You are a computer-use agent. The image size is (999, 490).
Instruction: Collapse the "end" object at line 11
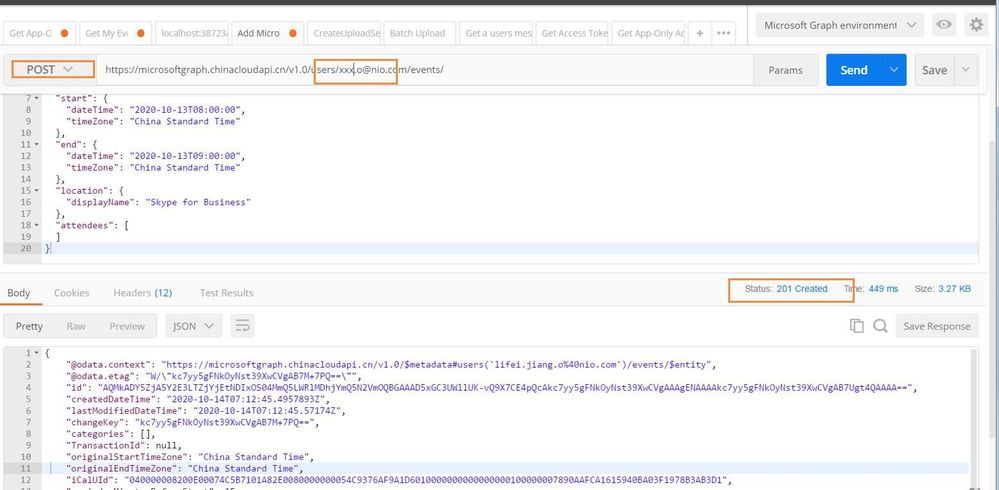37,145
